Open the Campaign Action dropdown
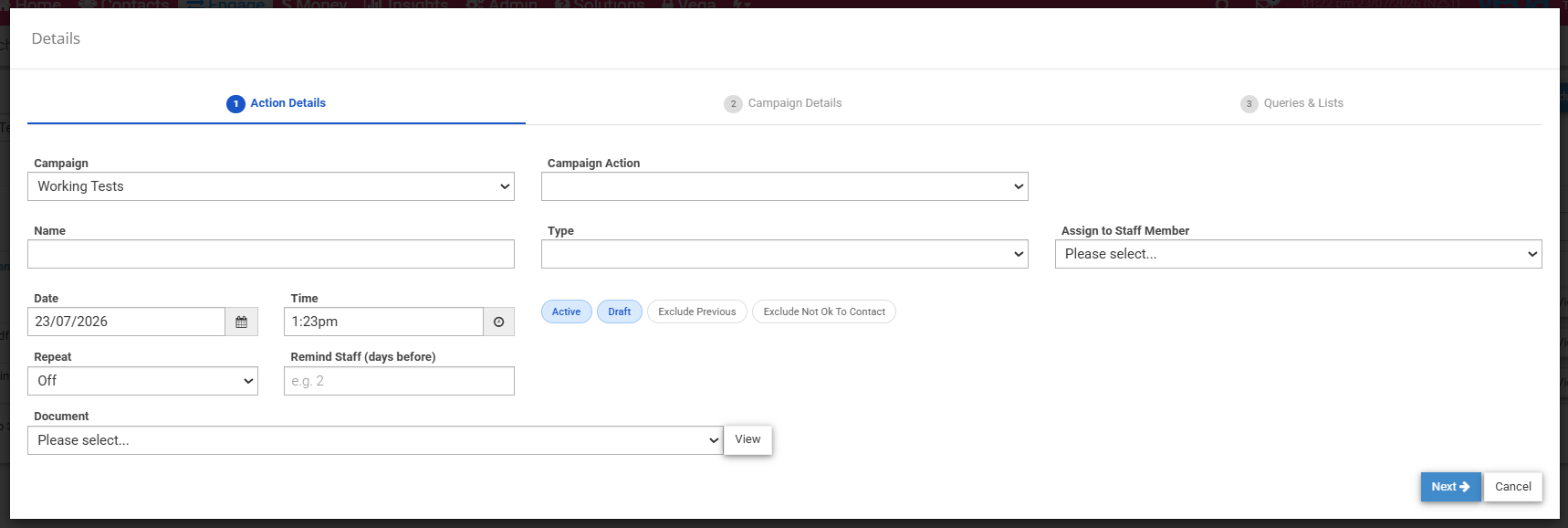The width and height of the screenshot is (1568, 528). 785,186
